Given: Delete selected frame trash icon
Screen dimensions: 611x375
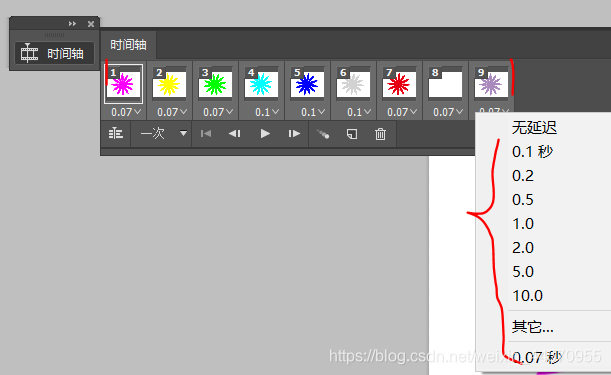Looking at the screenshot, I should click(x=380, y=134).
